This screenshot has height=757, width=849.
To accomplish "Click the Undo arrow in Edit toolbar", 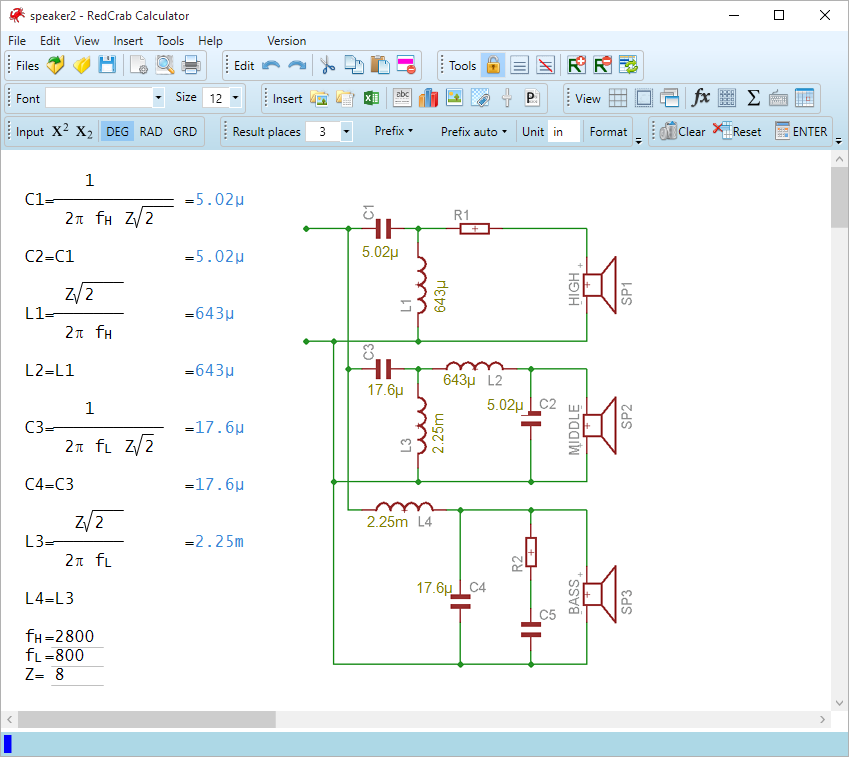I will pos(271,66).
